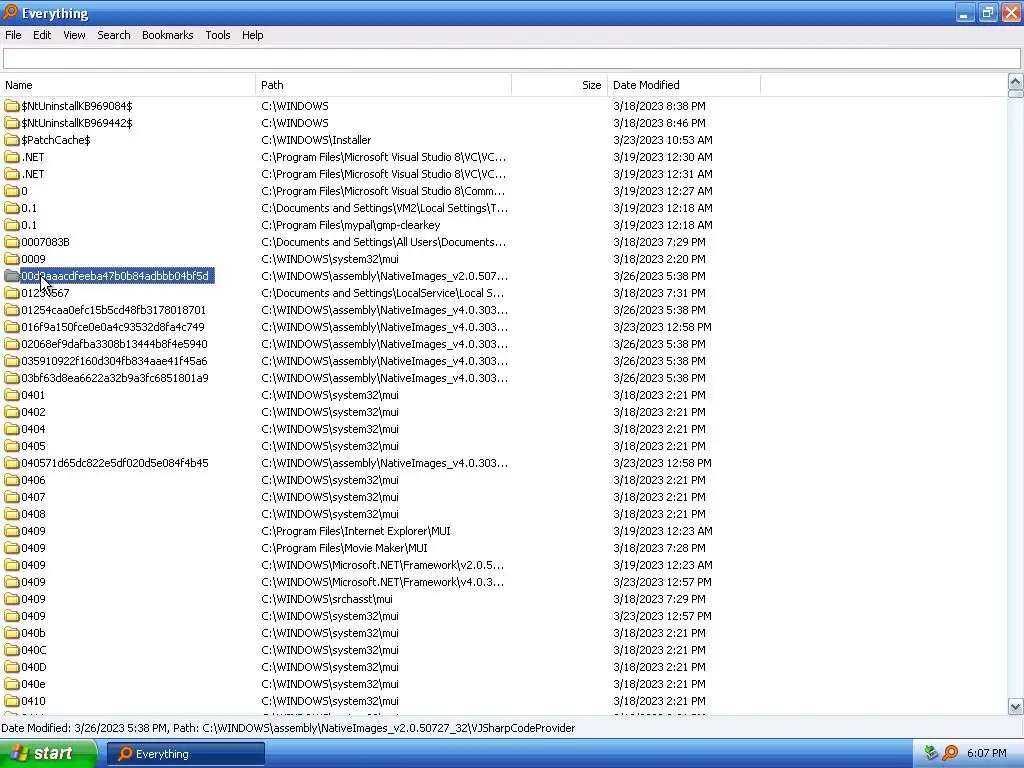
Task: Click folder icon of 01254caa0efc15b5cd48fb3178018701
Action: pyautogui.click(x=12, y=310)
